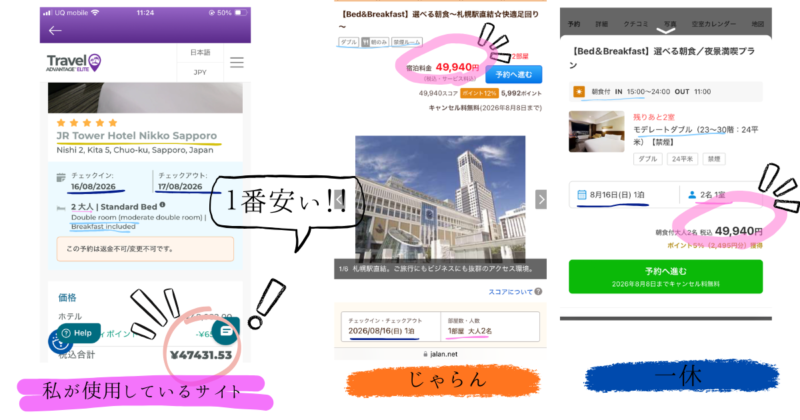
Task: Switch to the 詳細 tab on Ikyu
Action: pyautogui.click(x=602, y=24)
